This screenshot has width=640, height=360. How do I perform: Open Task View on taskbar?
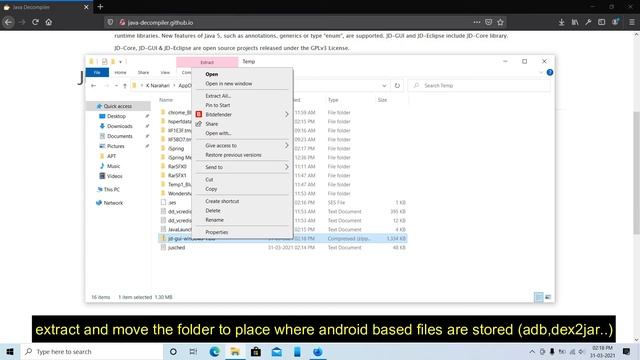point(193,351)
